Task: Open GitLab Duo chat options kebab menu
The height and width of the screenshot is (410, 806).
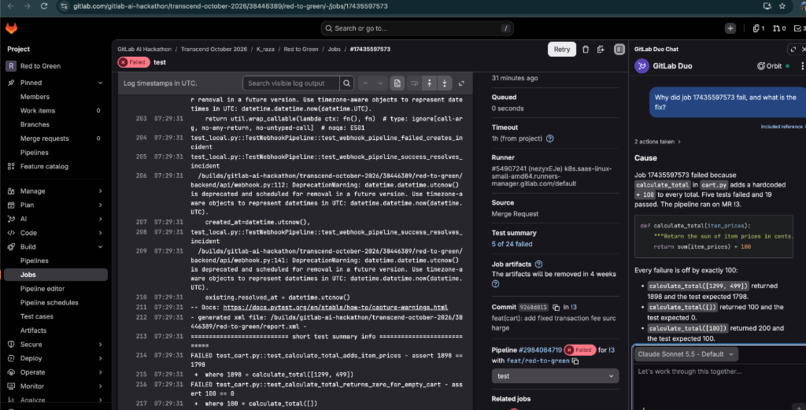Action: pos(802,66)
